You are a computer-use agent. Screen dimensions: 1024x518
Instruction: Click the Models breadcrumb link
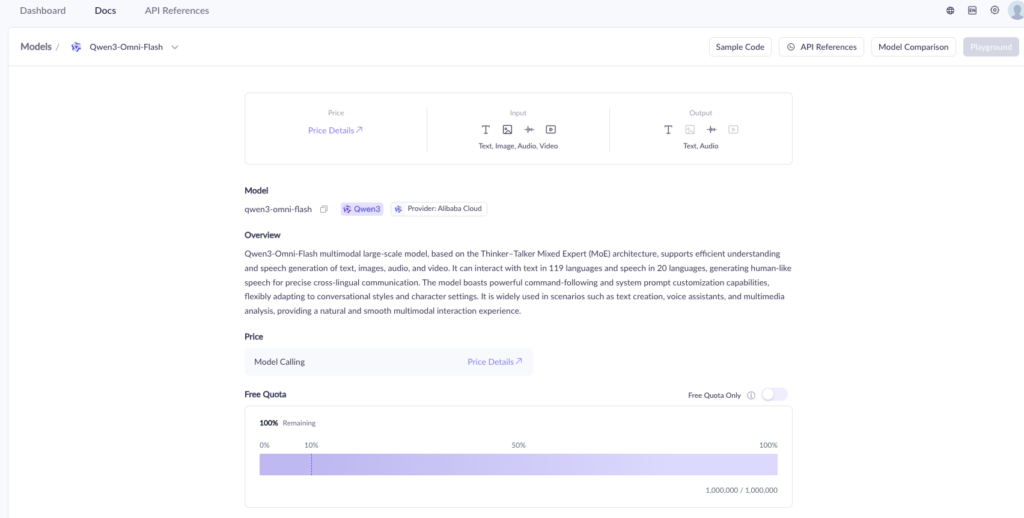(36, 47)
